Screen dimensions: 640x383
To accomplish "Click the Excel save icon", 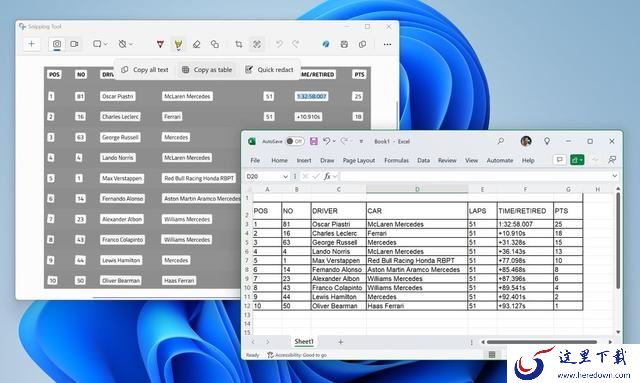I will pyautogui.click(x=313, y=141).
